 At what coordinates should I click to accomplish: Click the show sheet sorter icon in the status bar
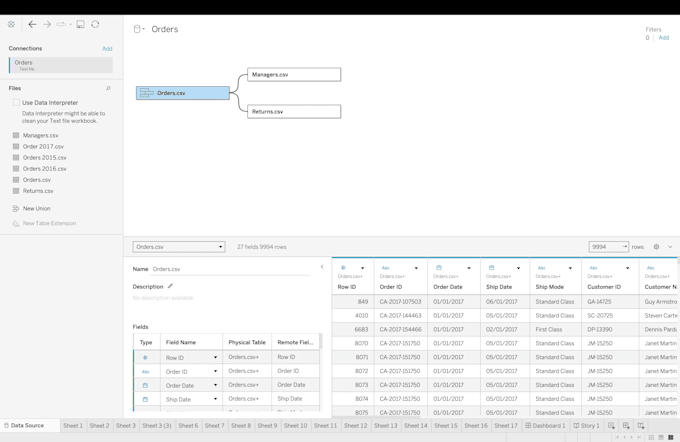click(651, 437)
